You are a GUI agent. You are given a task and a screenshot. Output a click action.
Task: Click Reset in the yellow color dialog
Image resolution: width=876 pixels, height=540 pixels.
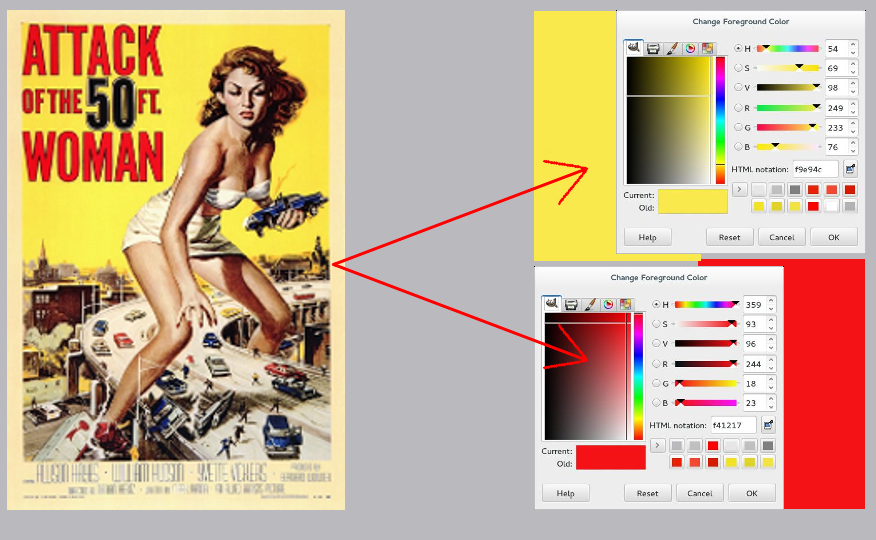729,237
